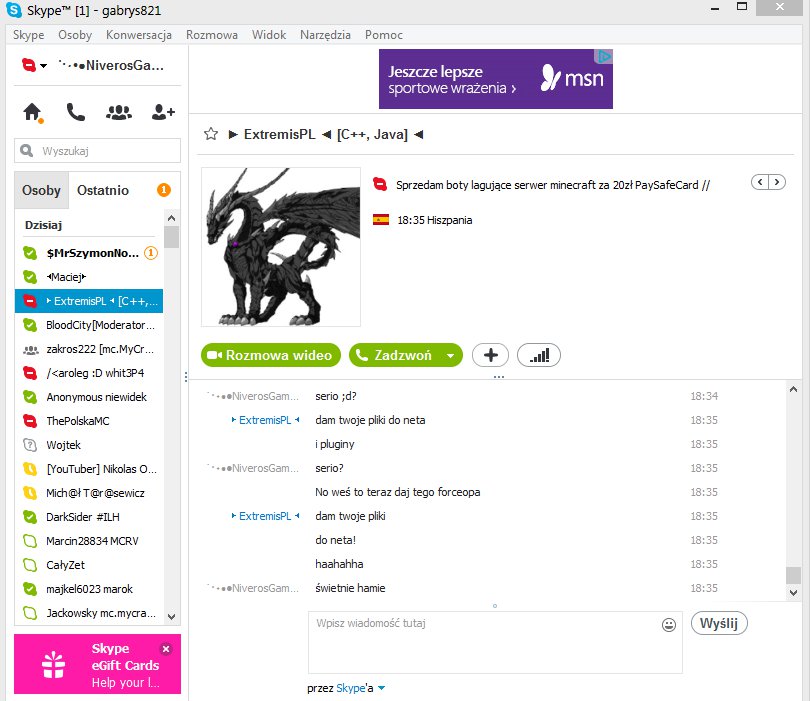
Task: Select contact $MrSzymonNo...
Action: (89, 253)
